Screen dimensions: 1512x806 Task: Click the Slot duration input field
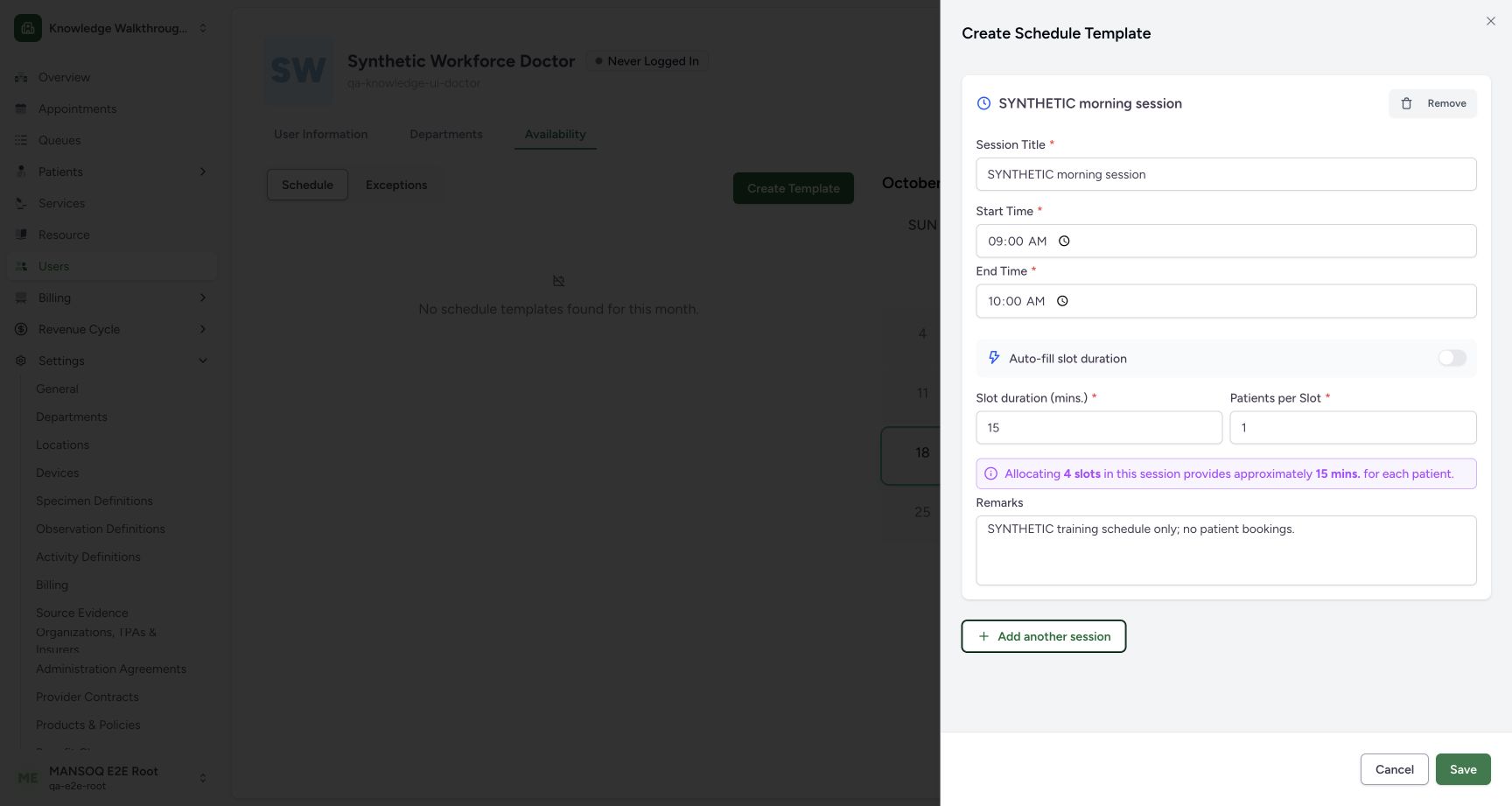[1099, 428]
